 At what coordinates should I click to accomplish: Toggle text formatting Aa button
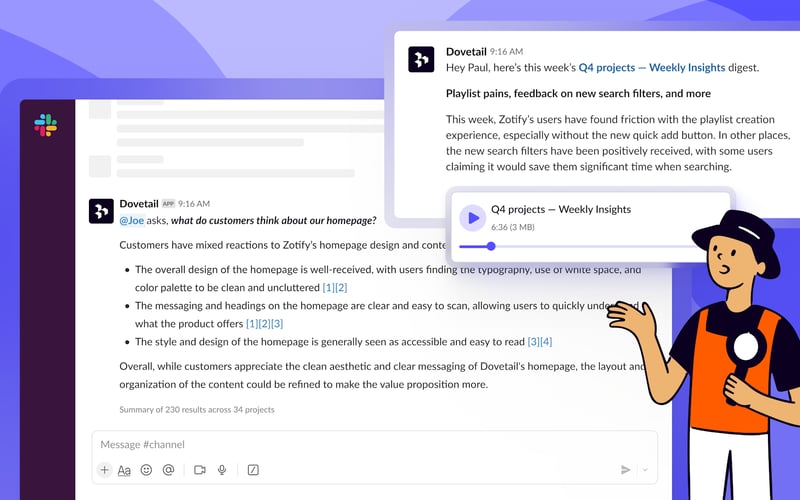click(124, 470)
